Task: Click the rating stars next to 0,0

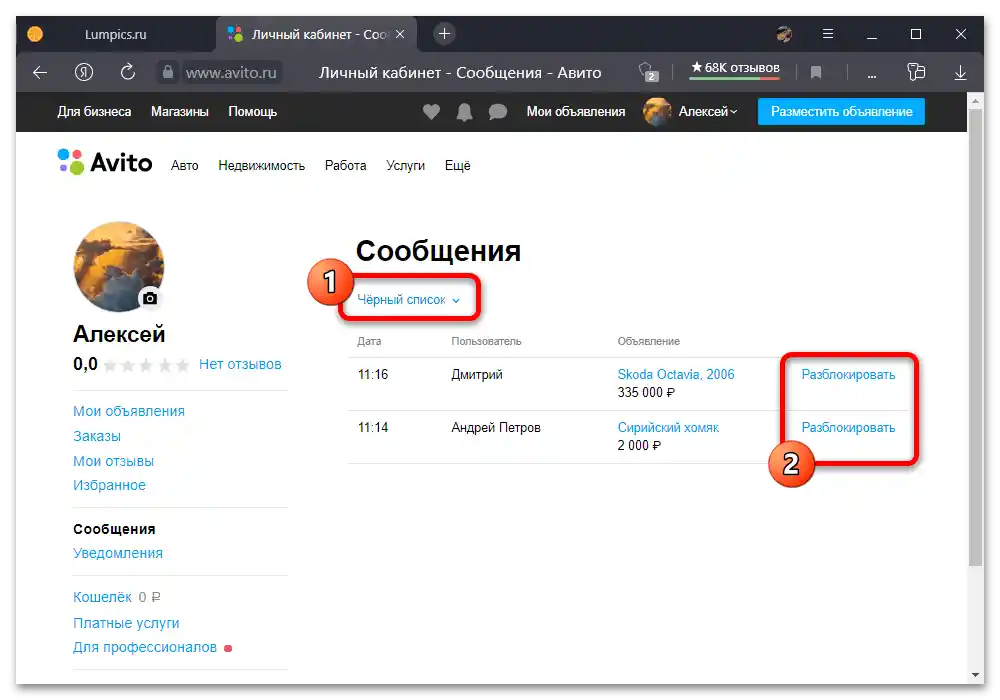Action: point(146,365)
